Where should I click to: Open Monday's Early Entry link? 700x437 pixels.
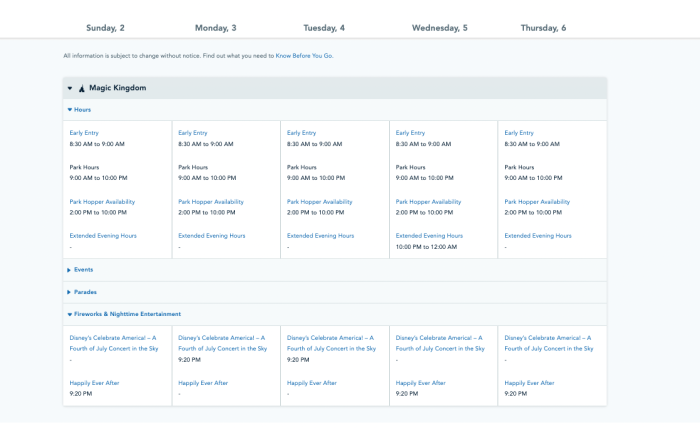[x=193, y=133]
